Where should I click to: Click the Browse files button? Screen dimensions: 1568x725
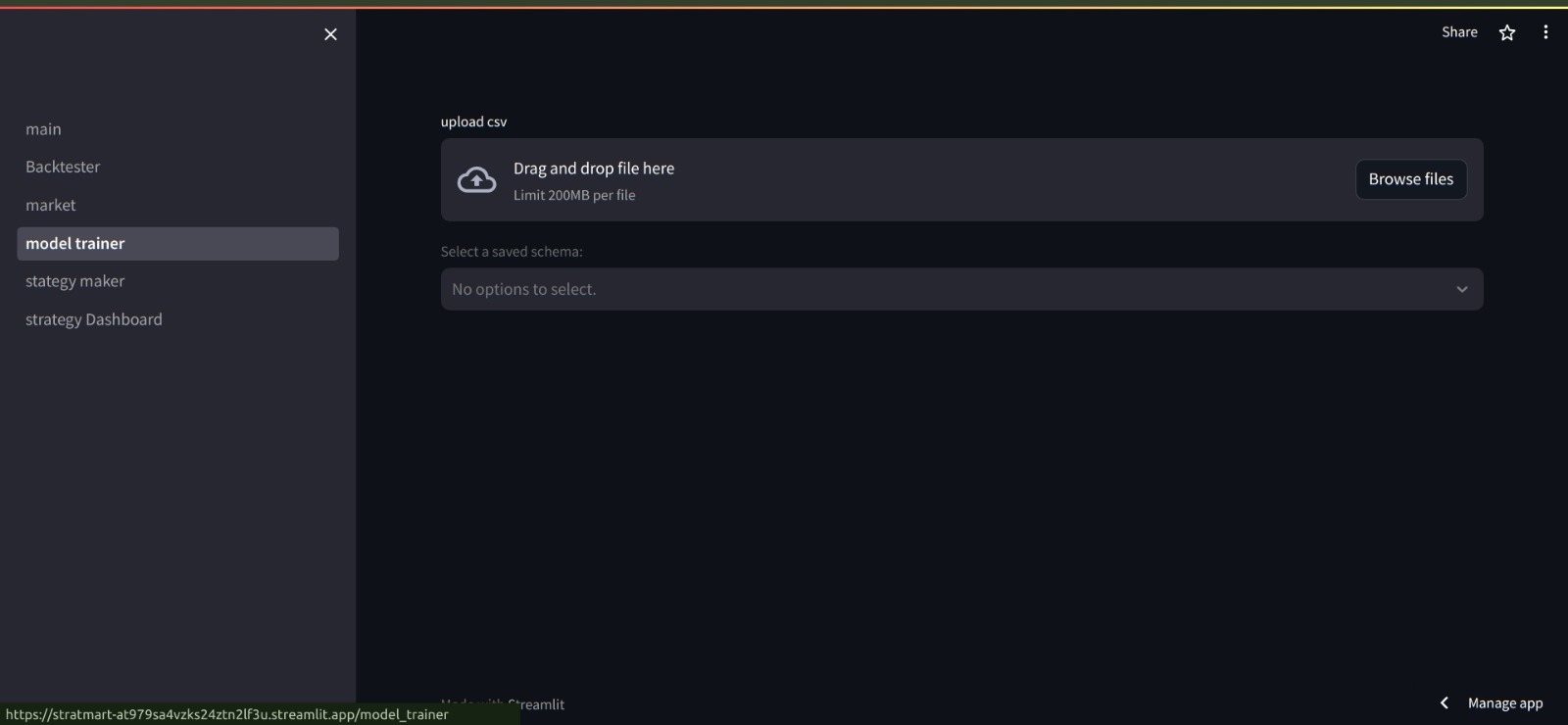coord(1410,179)
